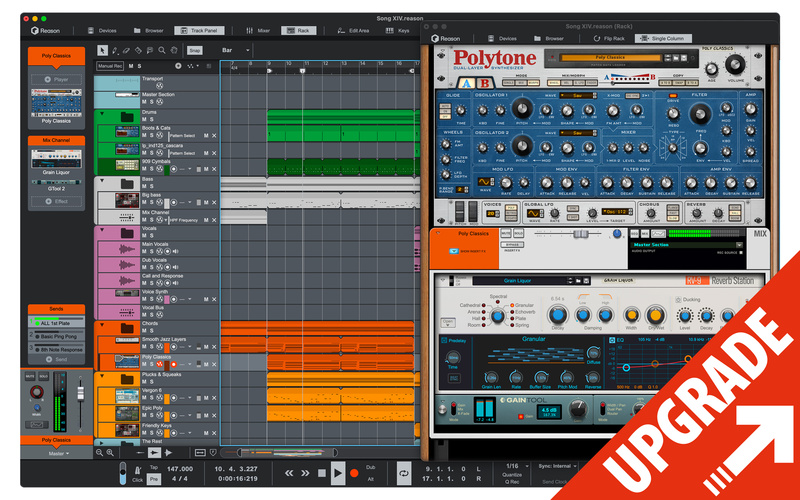Image resolution: width=800 pixels, height=500 pixels.
Task: Solo the Drums folder track
Action: (152, 119)
